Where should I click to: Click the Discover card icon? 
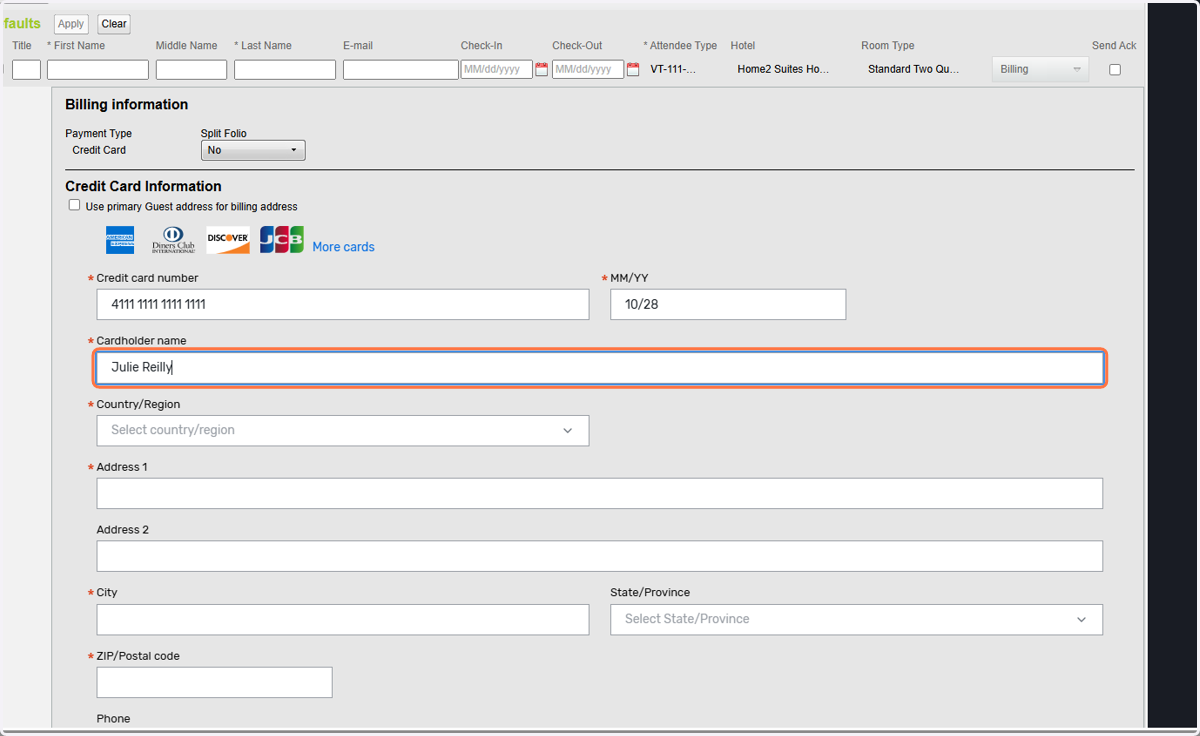(228, 240)
